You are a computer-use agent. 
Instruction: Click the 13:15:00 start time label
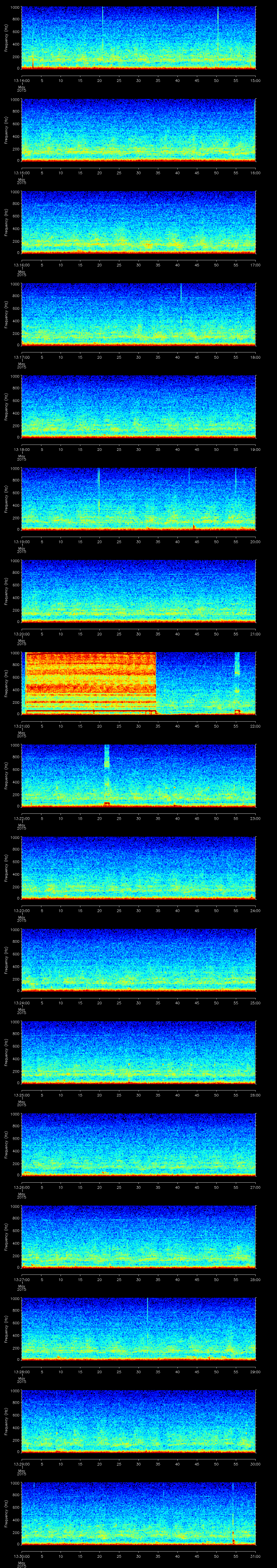(x=21, y=173)
